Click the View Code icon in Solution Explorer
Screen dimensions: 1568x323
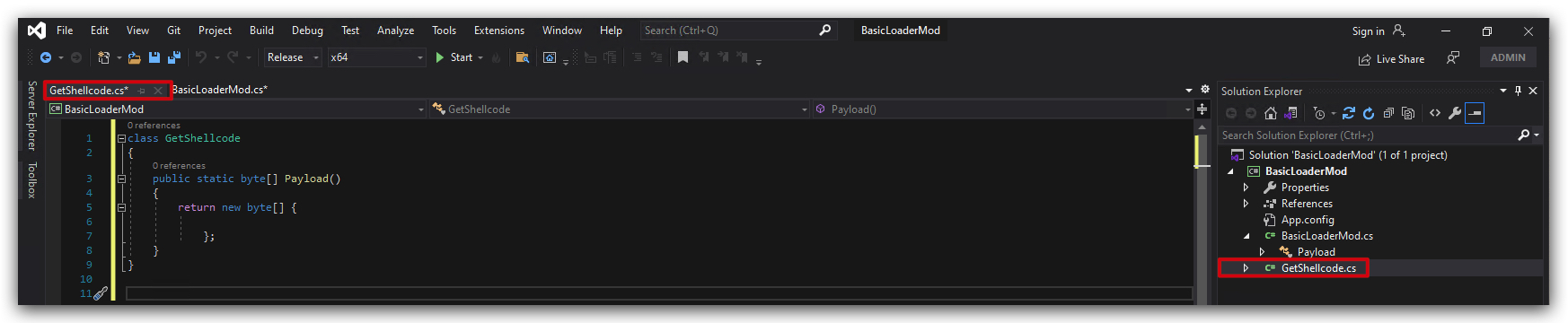pyautogui.click(x=1435, y=113)
